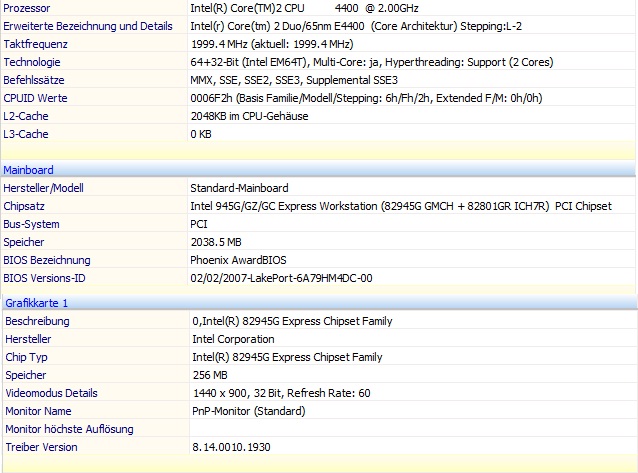Click the Treiber Version value 8.14.0010.1930
This screenshot has width=638, height=473.
[x=233, y=447]
